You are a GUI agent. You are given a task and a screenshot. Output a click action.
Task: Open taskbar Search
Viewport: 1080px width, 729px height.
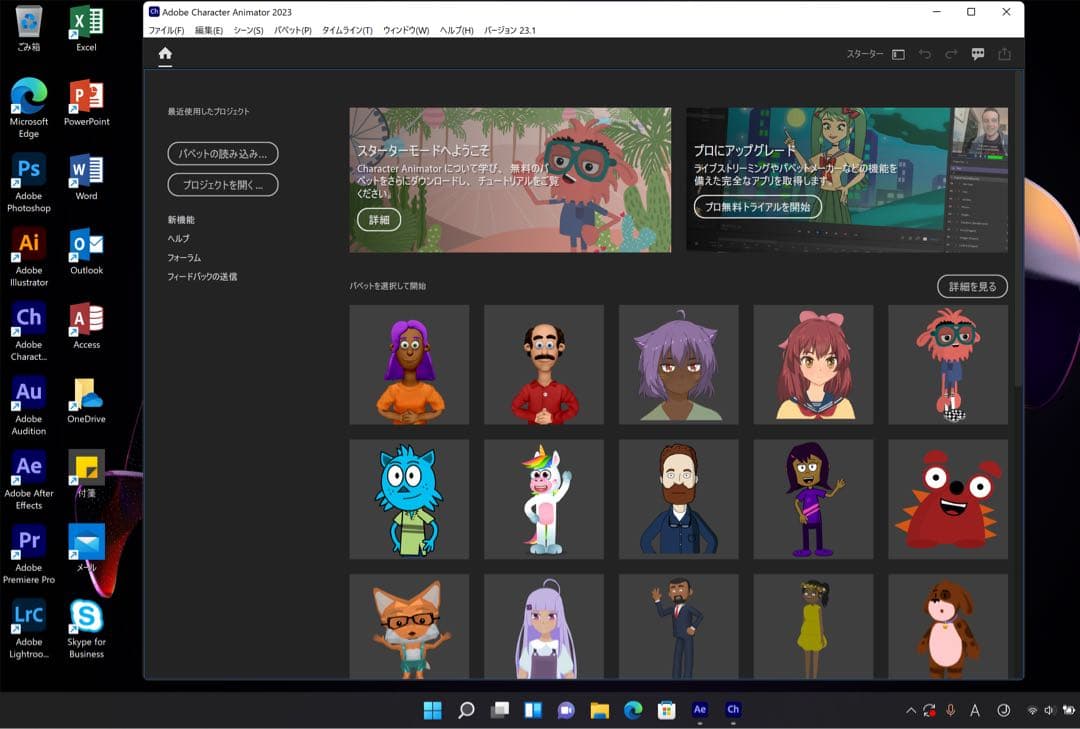point(466,710)
